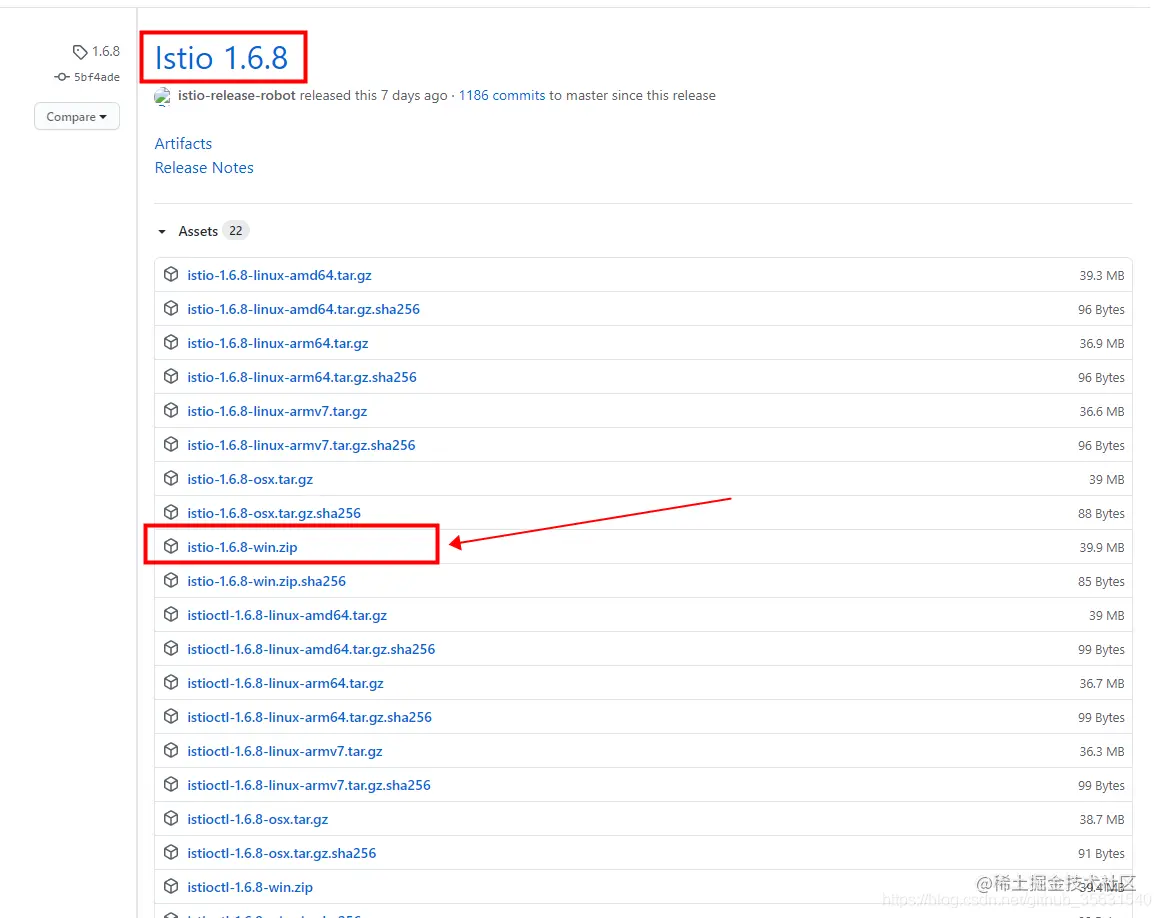The height and width of the screenshot is (918, 1161).
Task: Download istio-1.6.8-linux-amd64.tar.gz
Action: (x=279, y=275)
